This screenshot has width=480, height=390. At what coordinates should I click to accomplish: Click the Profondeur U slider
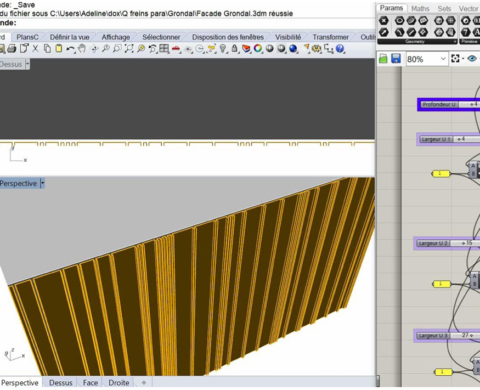[x=450, y=104]
